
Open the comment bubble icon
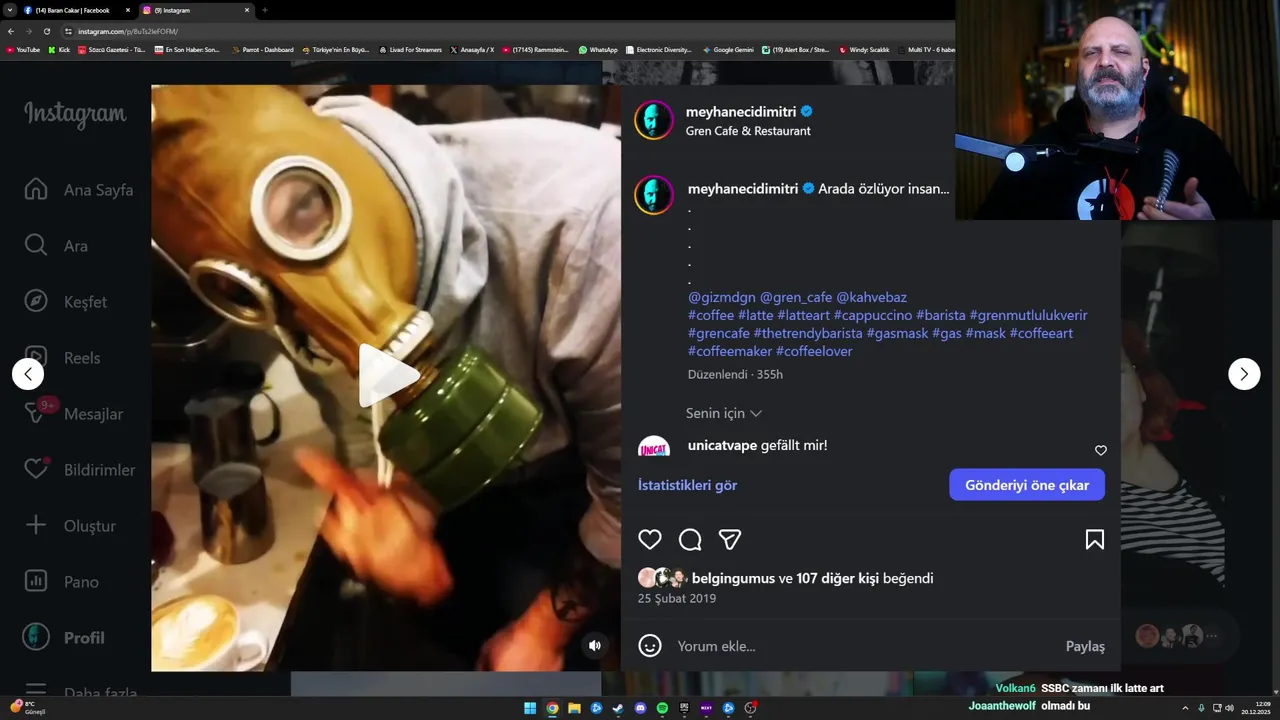click(x=690, y=540)
